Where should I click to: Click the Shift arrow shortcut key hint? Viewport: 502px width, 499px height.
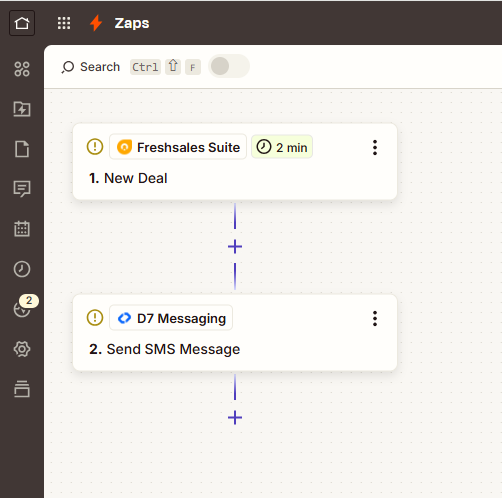[x=173, y=66]
